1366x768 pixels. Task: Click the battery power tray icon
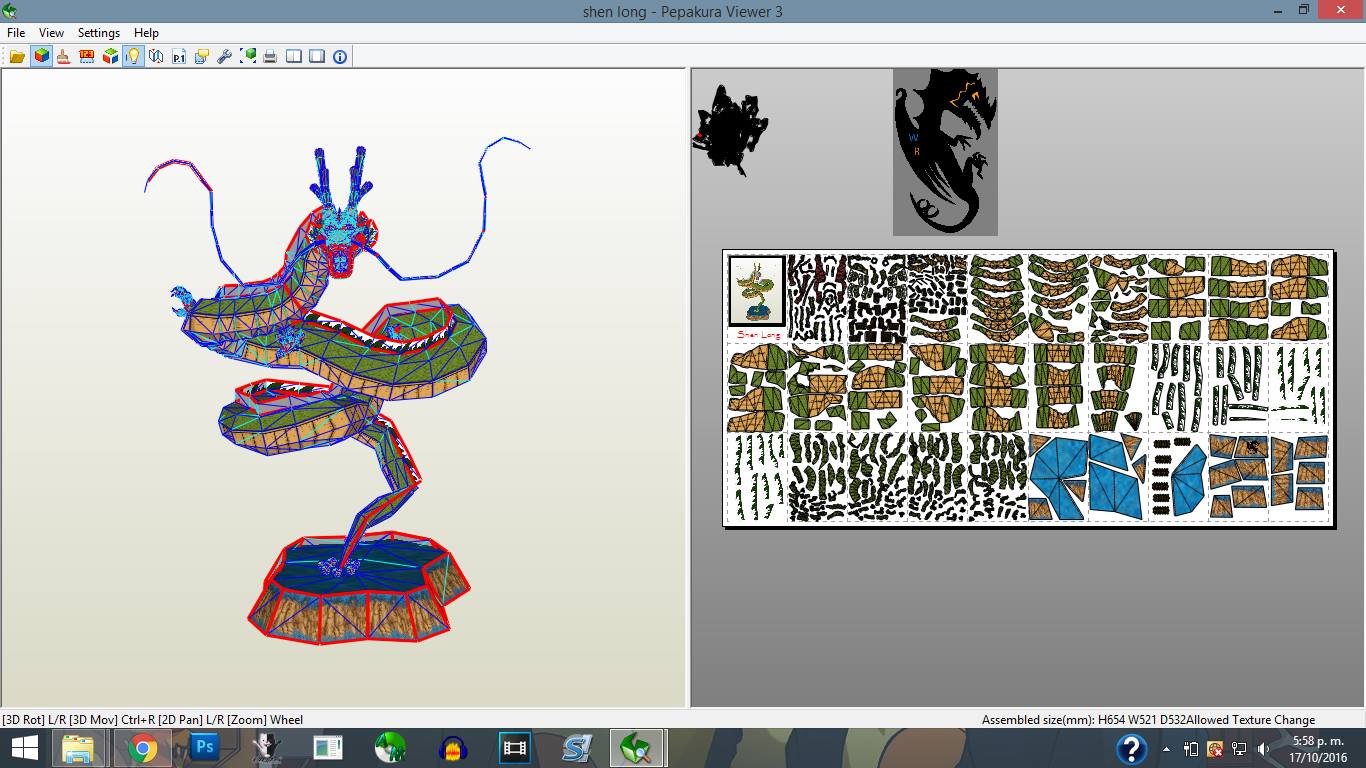(1191, 748)
